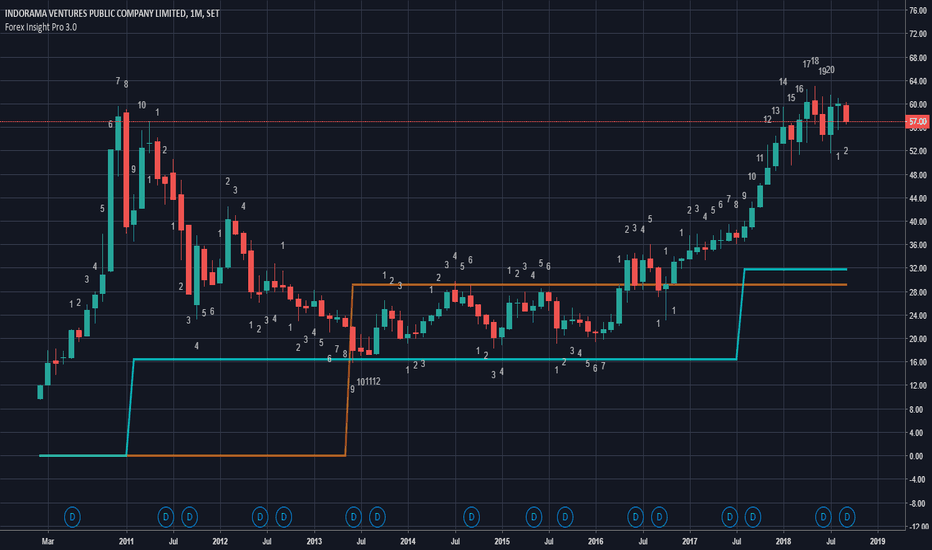Click the 2012 label on the time axis

[220, 541]
